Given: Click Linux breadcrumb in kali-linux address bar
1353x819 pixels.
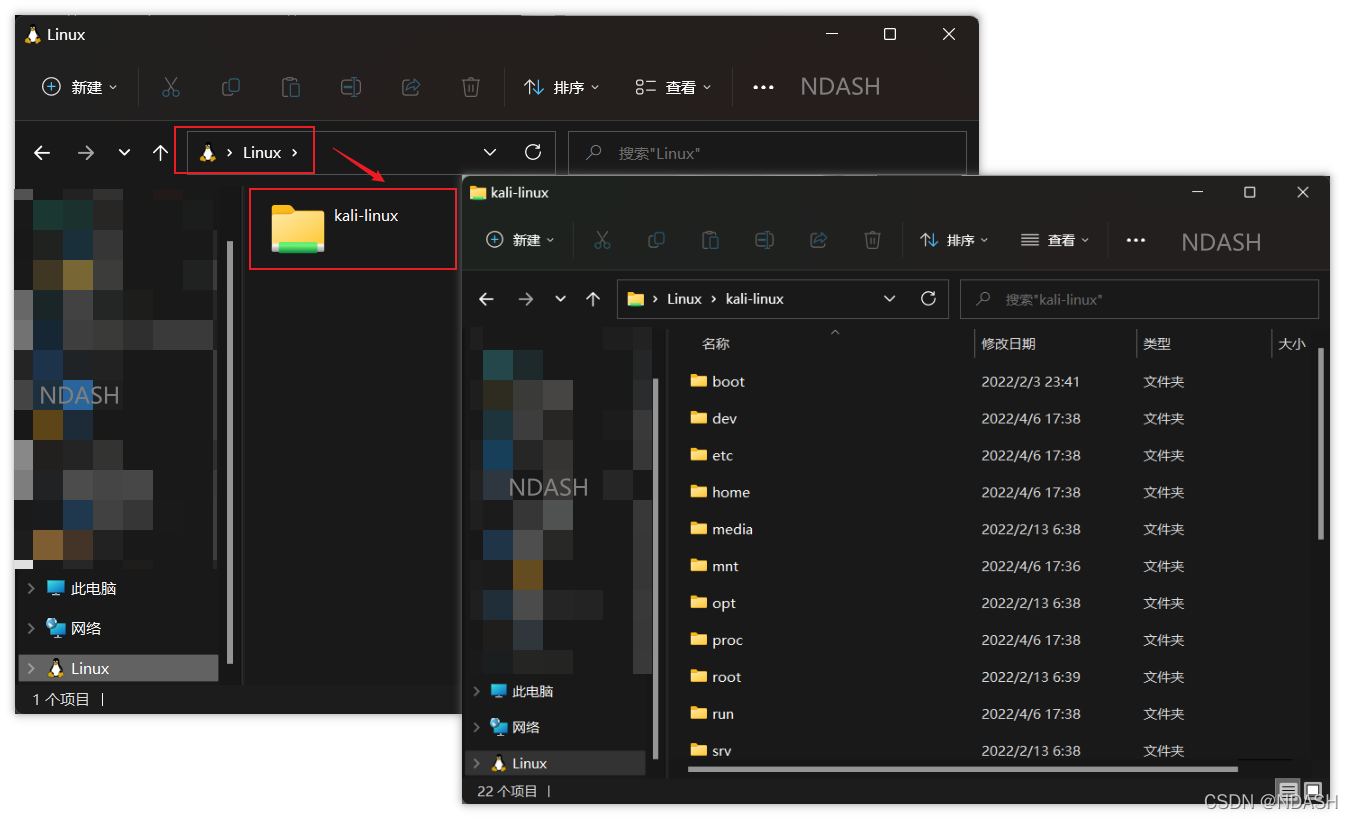Looking at the screenshot, I should [684, 299].
